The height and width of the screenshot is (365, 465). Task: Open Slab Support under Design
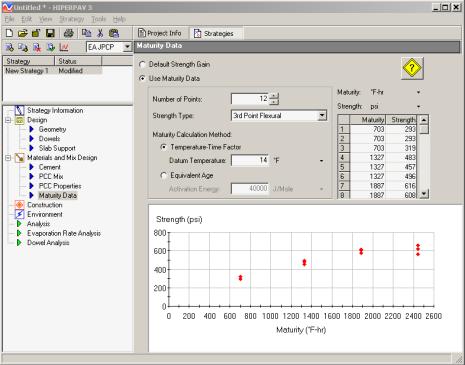pyautogui.click(x=57, y=148)
